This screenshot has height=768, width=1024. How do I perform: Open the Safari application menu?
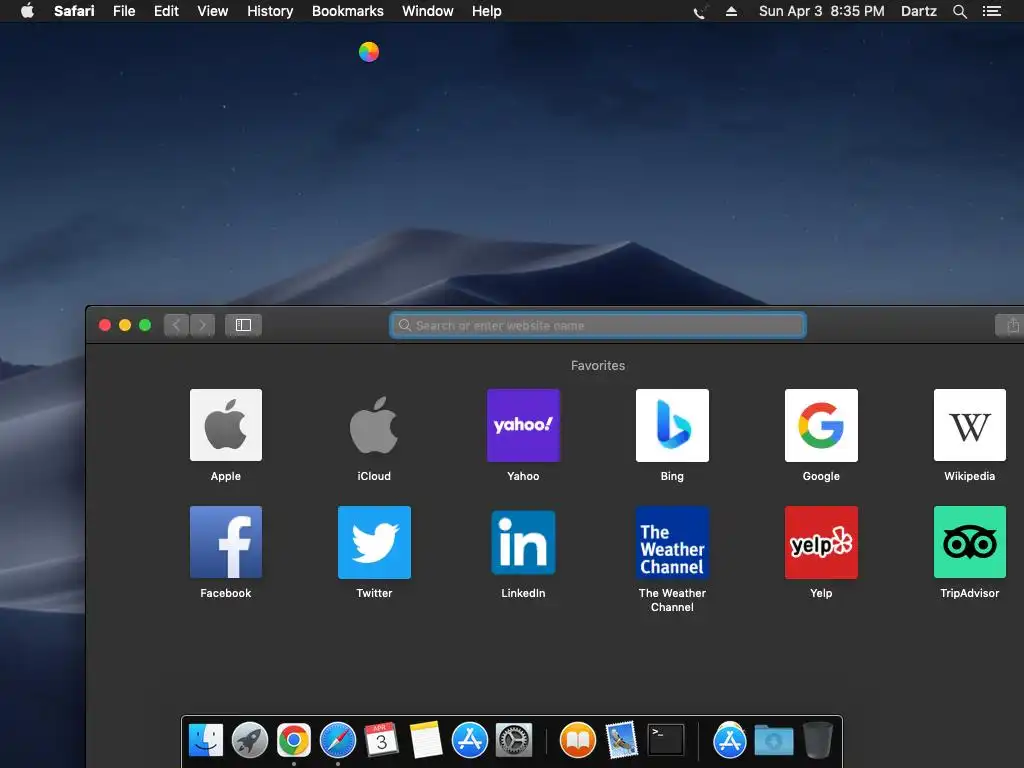coord(74,11)
